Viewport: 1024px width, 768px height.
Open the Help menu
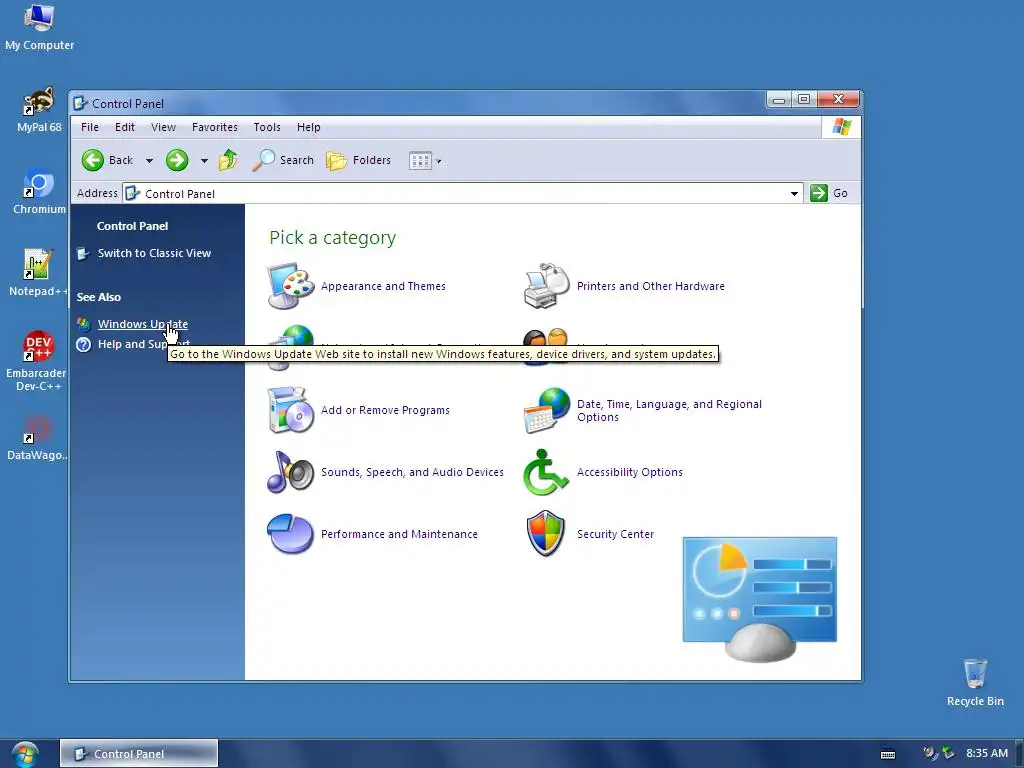click(x=308, y=127)
